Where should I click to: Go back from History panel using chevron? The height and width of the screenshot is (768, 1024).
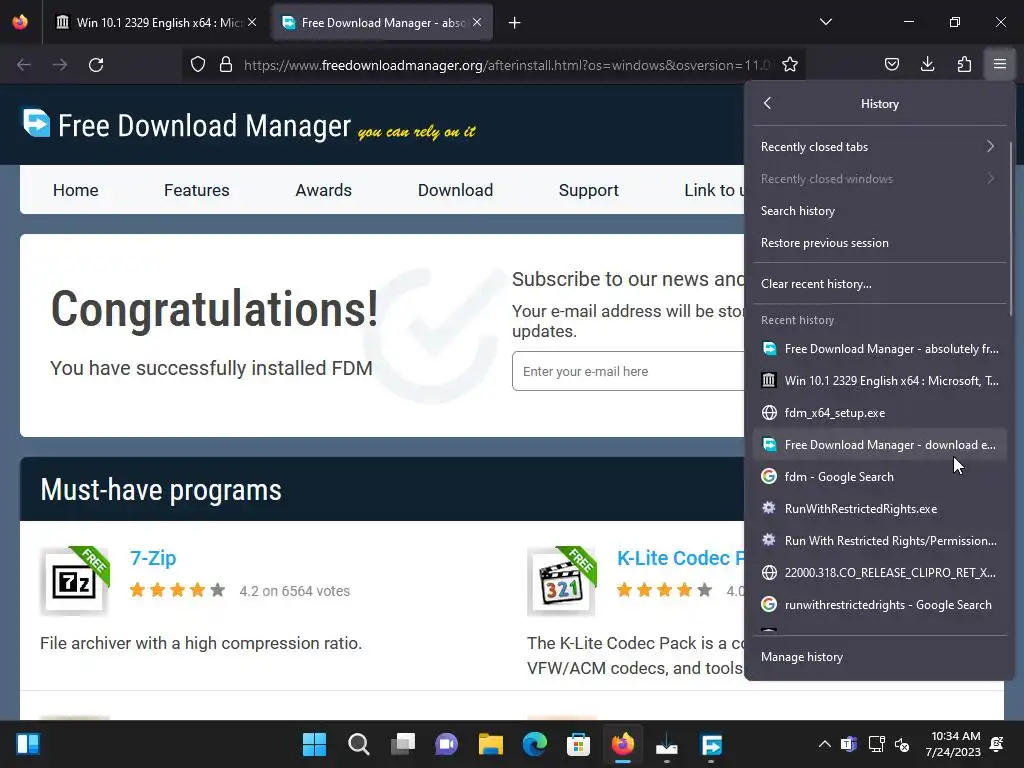click(x=768, y=103)
